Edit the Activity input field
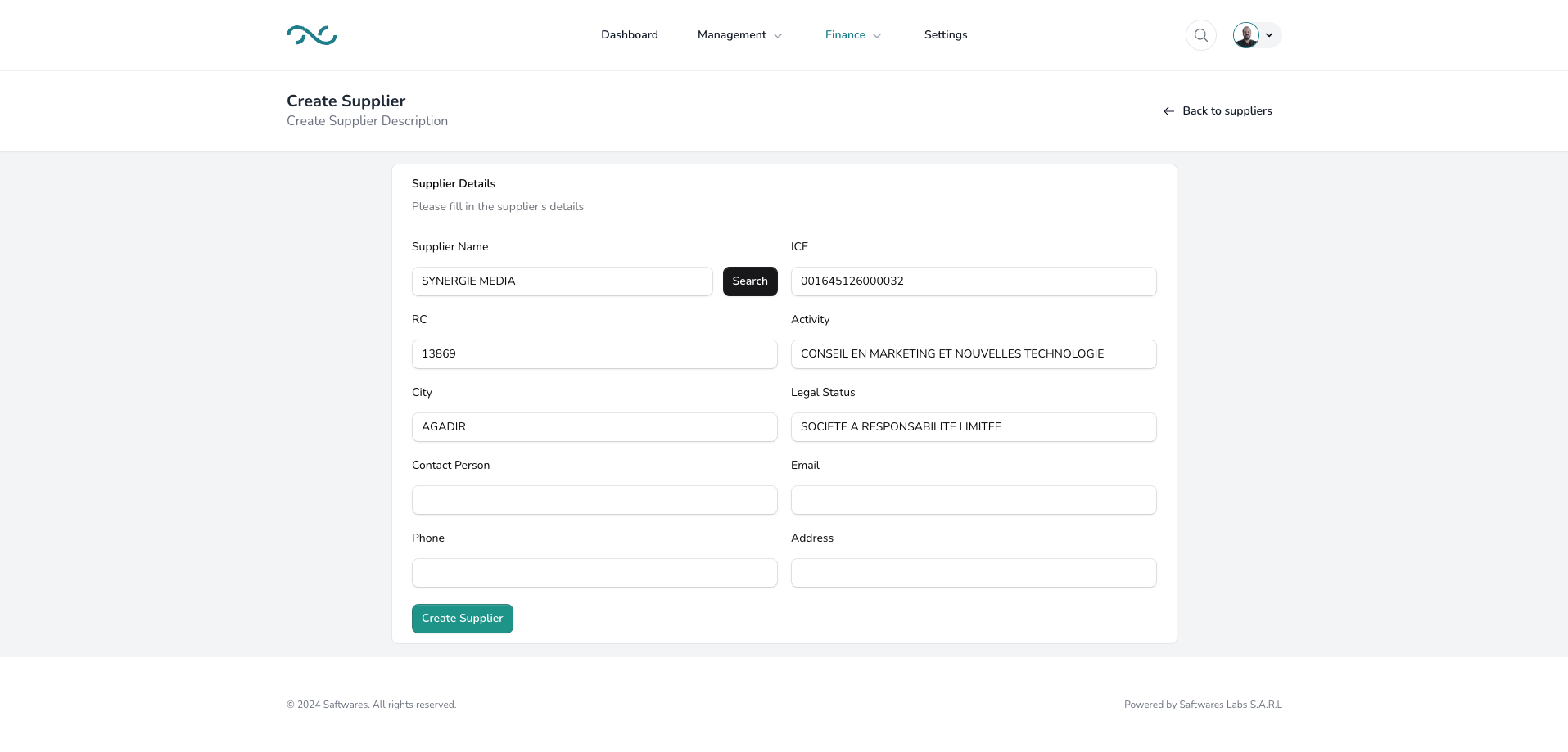This screenshot has width=1568, height=752. point(973,354)
